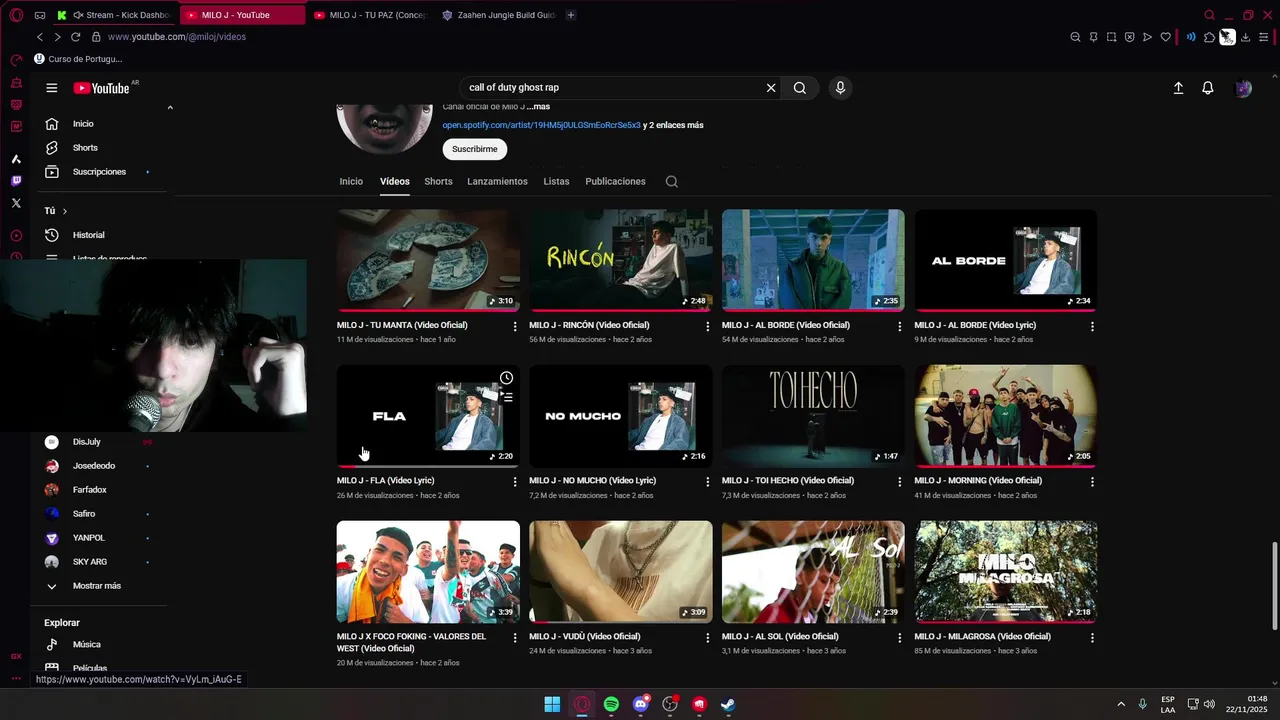Open more options for TU MANTA video
The image size is (1280, 720).
point(515,326)
